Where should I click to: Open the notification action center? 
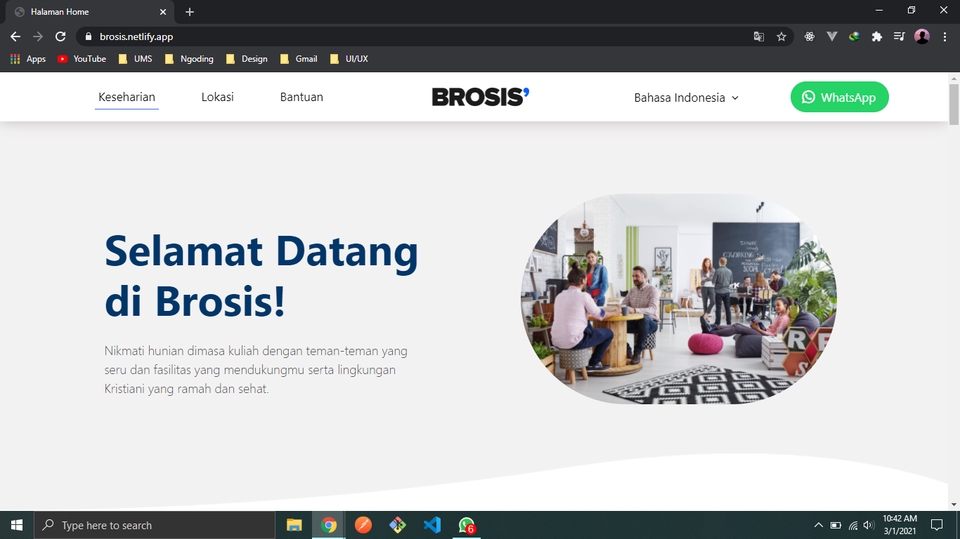coord(937,525)
